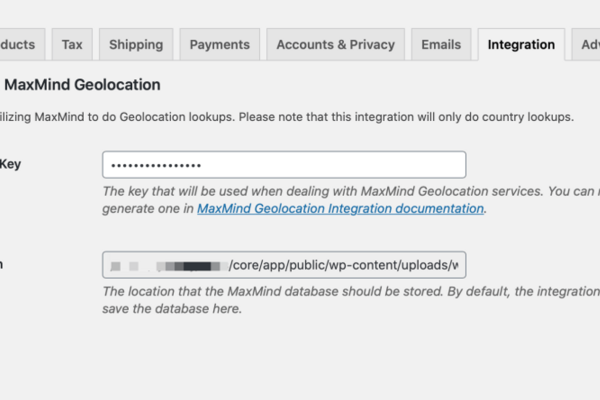The width and height of the screenshot is (600, 400).
Task: Click the MaxMind Geolocation section heading
Action: coord(82,85)
